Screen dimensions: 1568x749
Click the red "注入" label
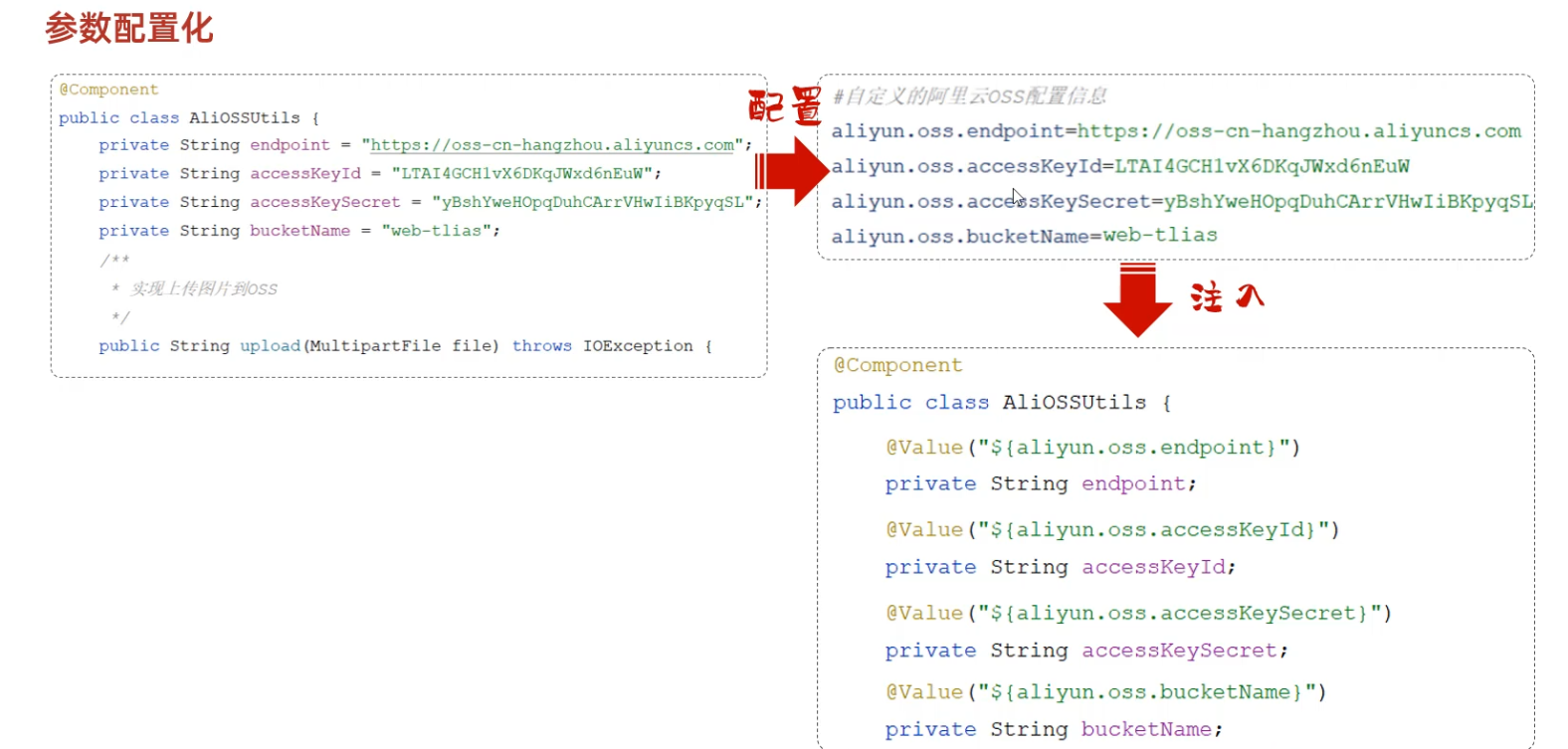1228,296
